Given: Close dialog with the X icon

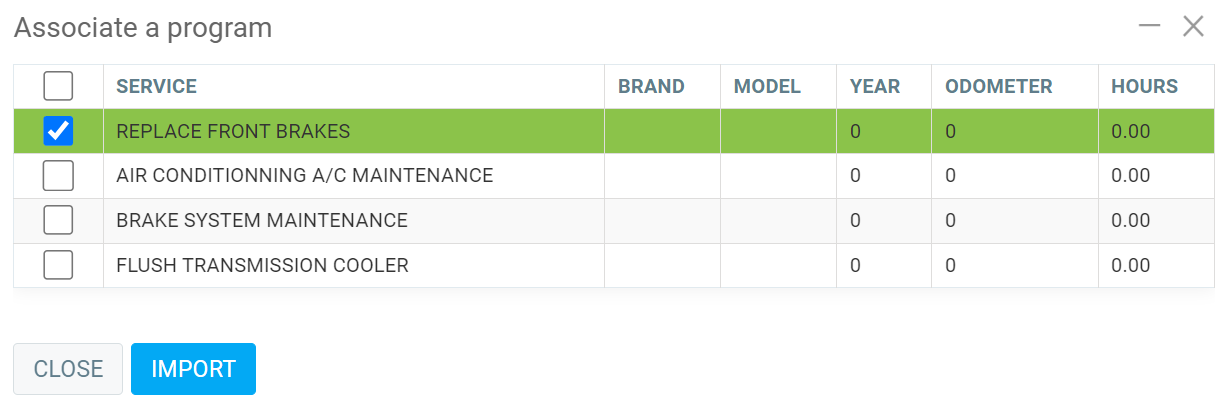Looking at the screenshot, I should (1193, 27).
